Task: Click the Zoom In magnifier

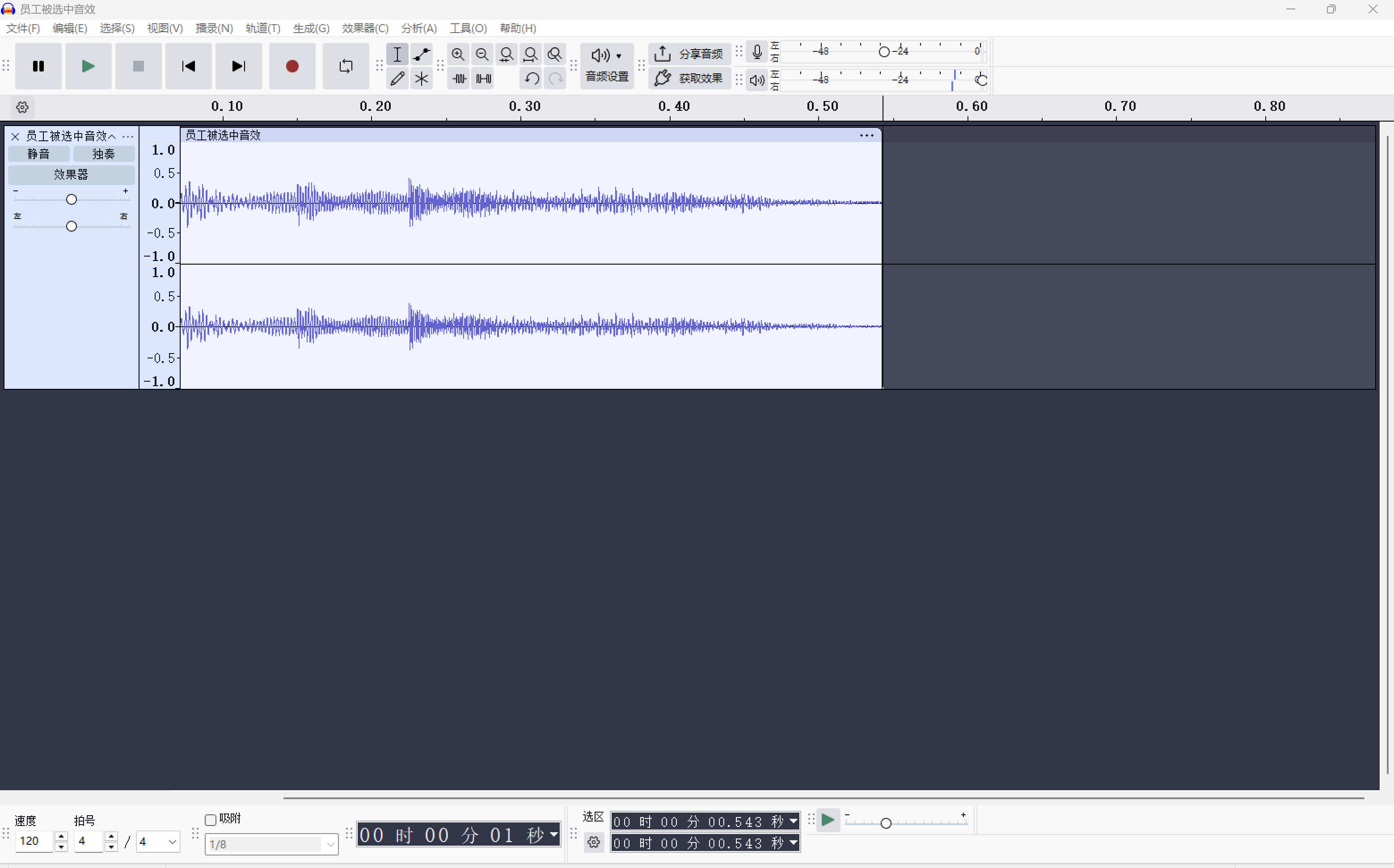Action: coord(458,55)
